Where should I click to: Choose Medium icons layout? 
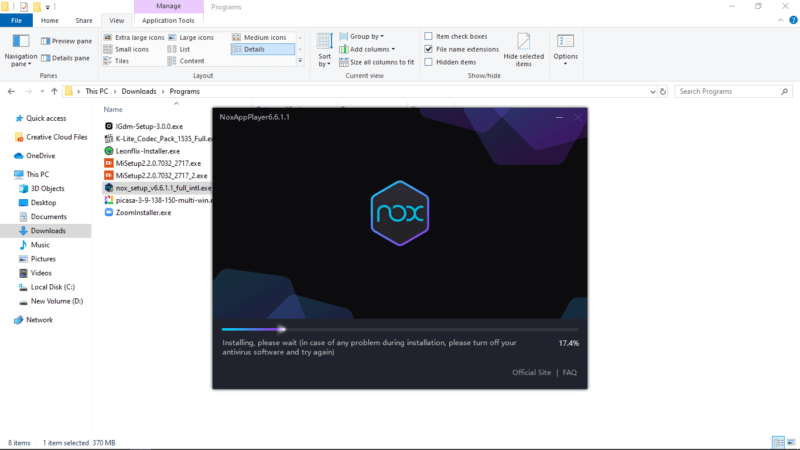(x=260, y=37)
